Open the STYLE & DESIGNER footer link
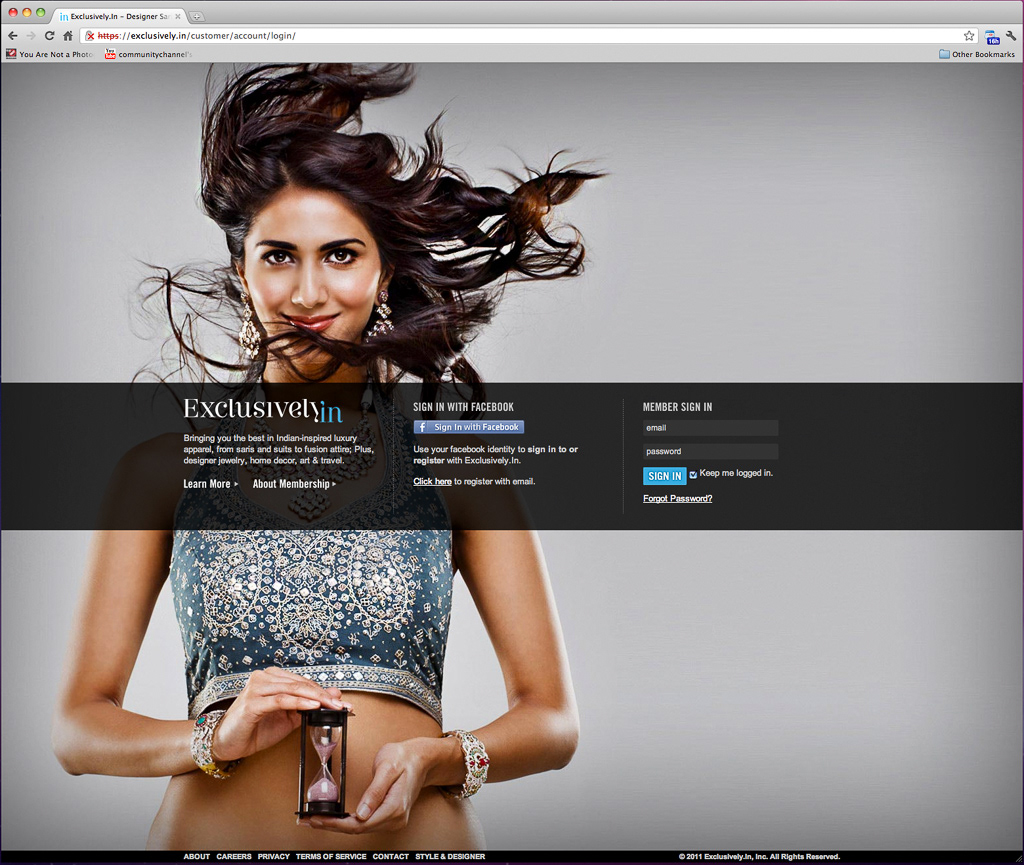The image size is (1024, 865). tap(450, 857)
